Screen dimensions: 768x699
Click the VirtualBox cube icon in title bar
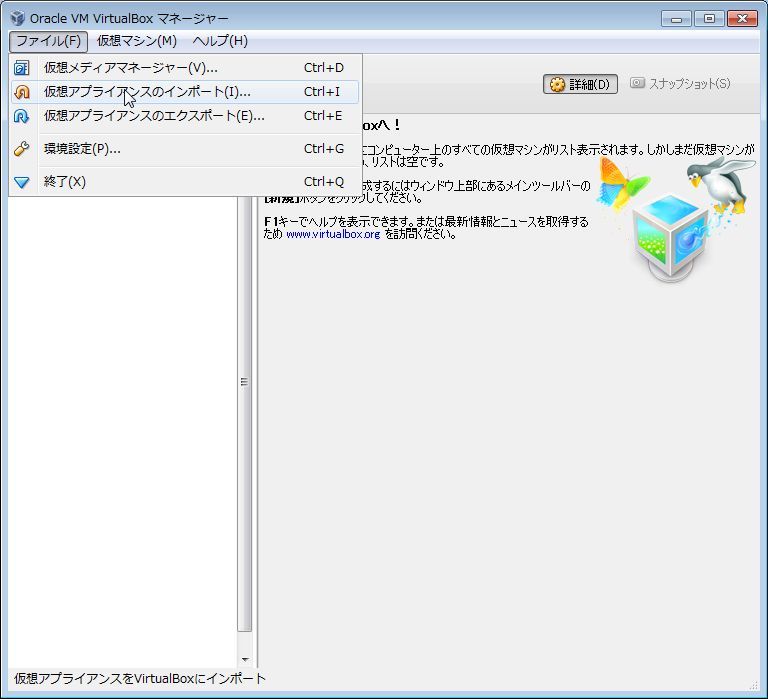tap(18, 18)
